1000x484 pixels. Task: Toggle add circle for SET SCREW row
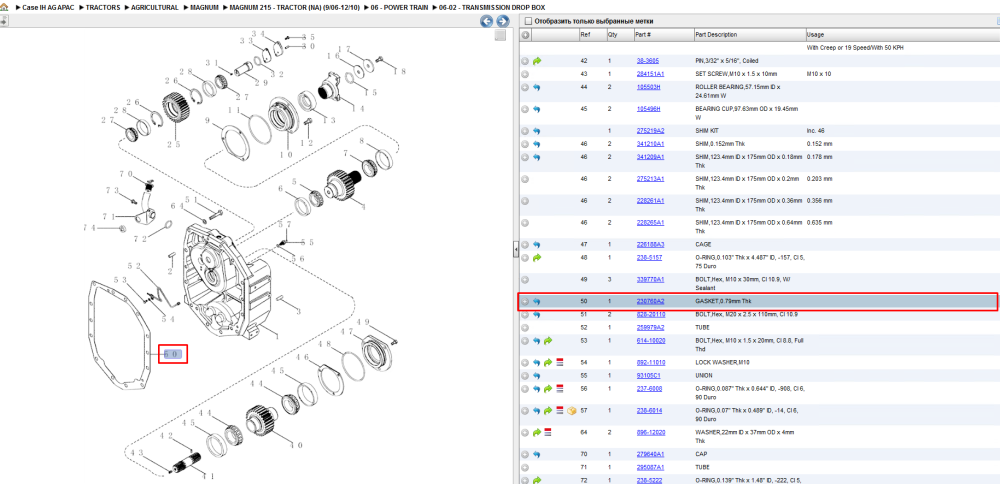[x=526, y=75]
